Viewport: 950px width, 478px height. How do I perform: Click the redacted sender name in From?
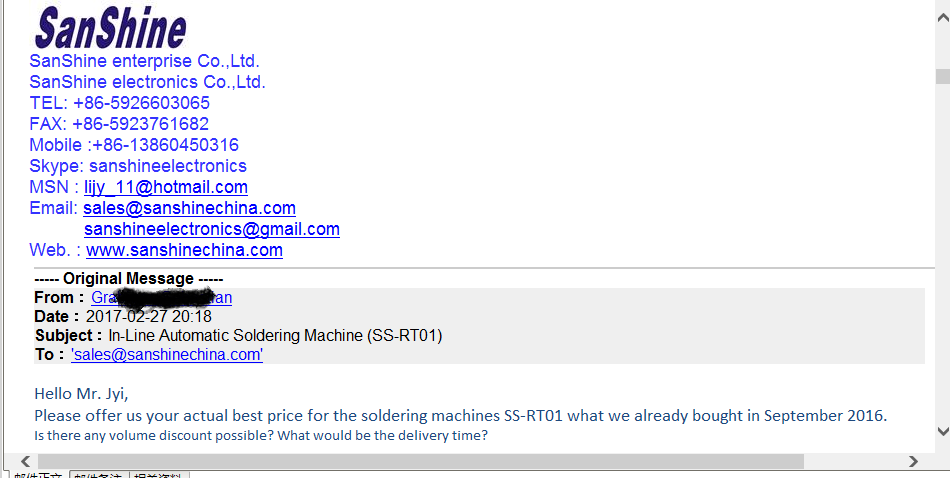(162, 297)
